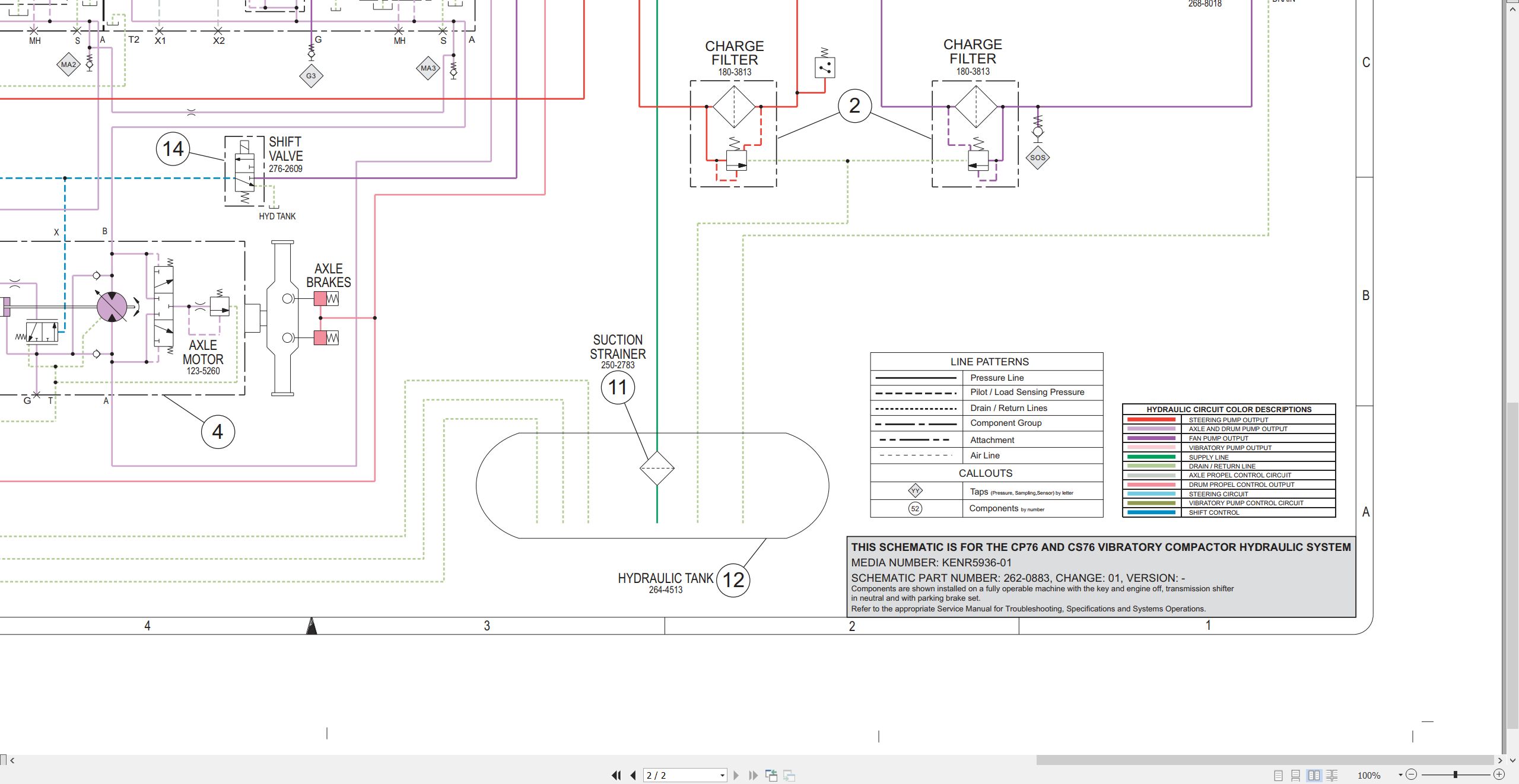The width and height of the screenshot is (1519, 784).
Task: Click the zoom out minus button
Action: point(1412,775)
